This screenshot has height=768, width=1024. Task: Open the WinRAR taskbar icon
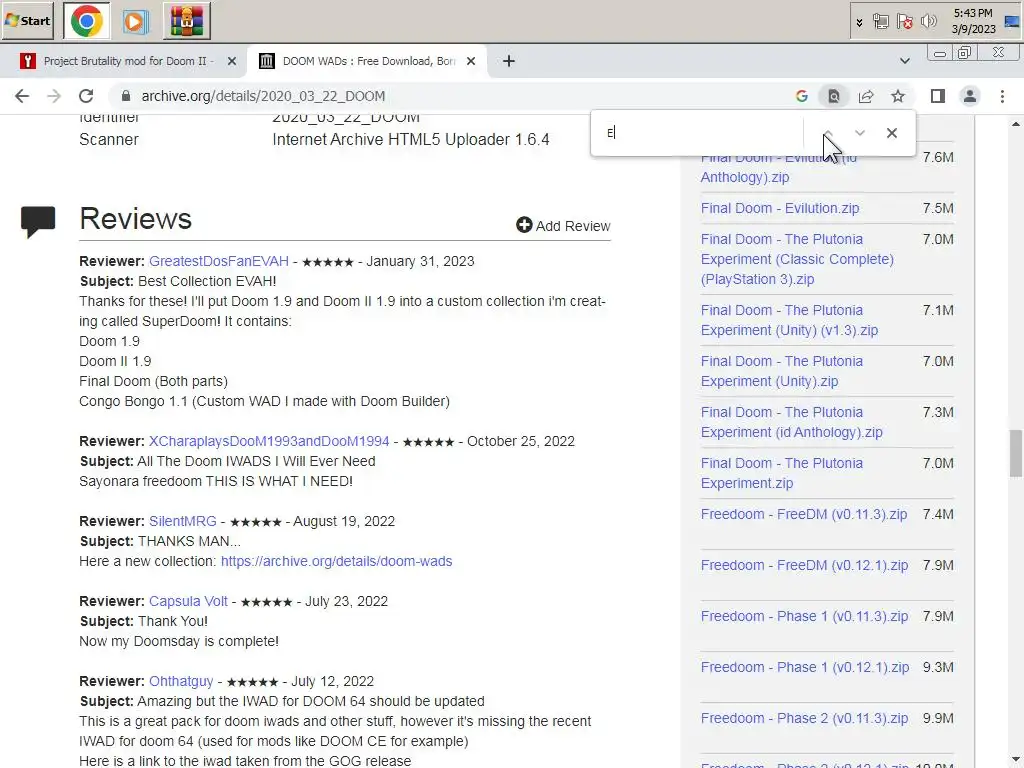(187, 21)
